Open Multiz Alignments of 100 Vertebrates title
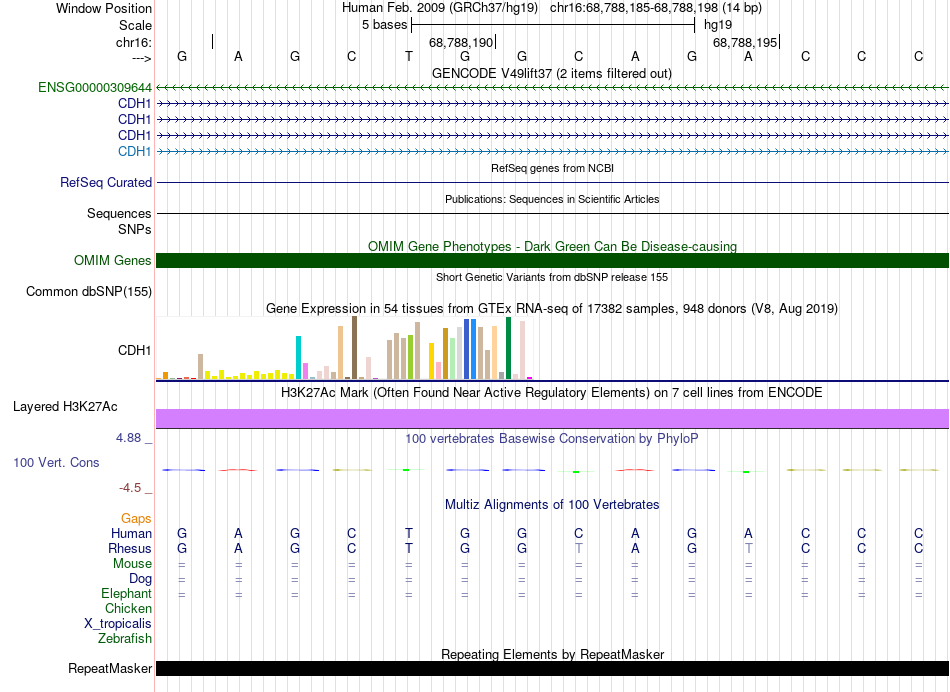950x692 pixels. point(552,505)
